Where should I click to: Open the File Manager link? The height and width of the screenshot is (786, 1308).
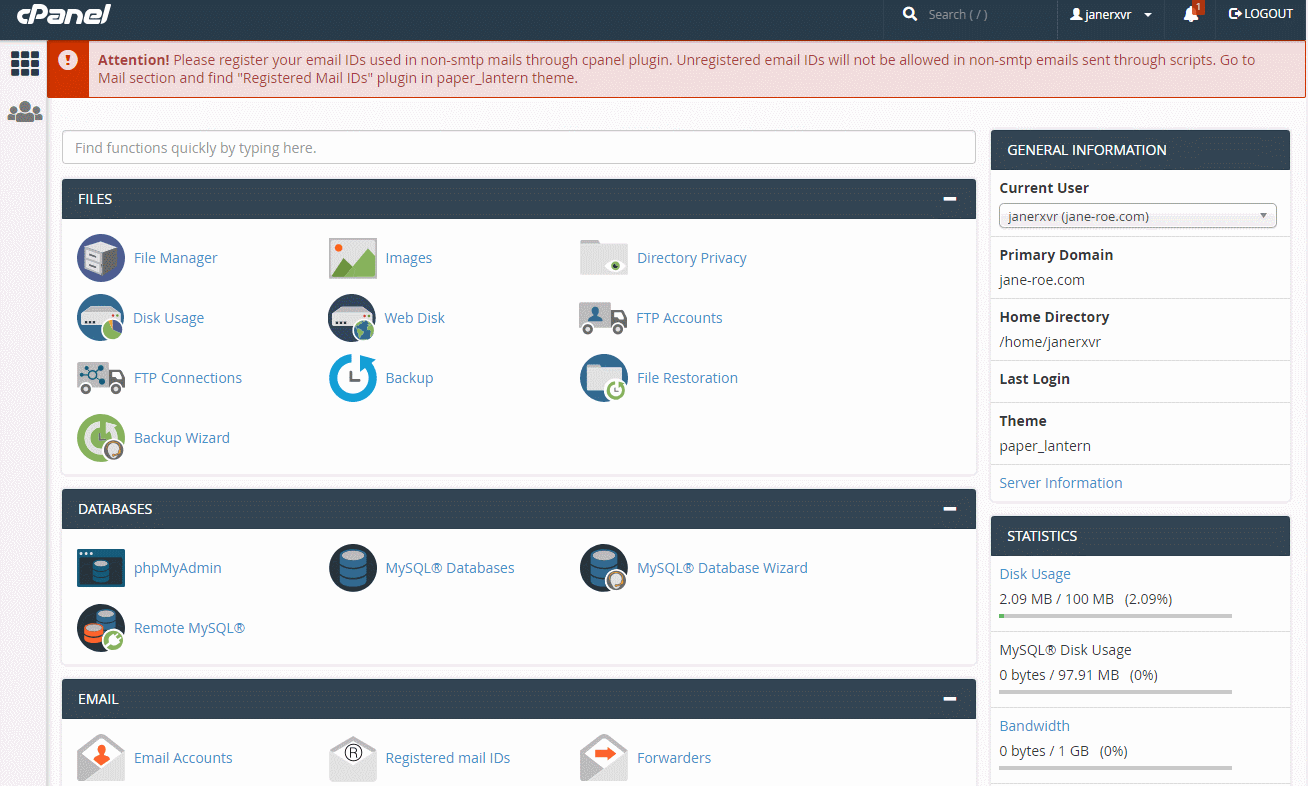coord(175,258)
